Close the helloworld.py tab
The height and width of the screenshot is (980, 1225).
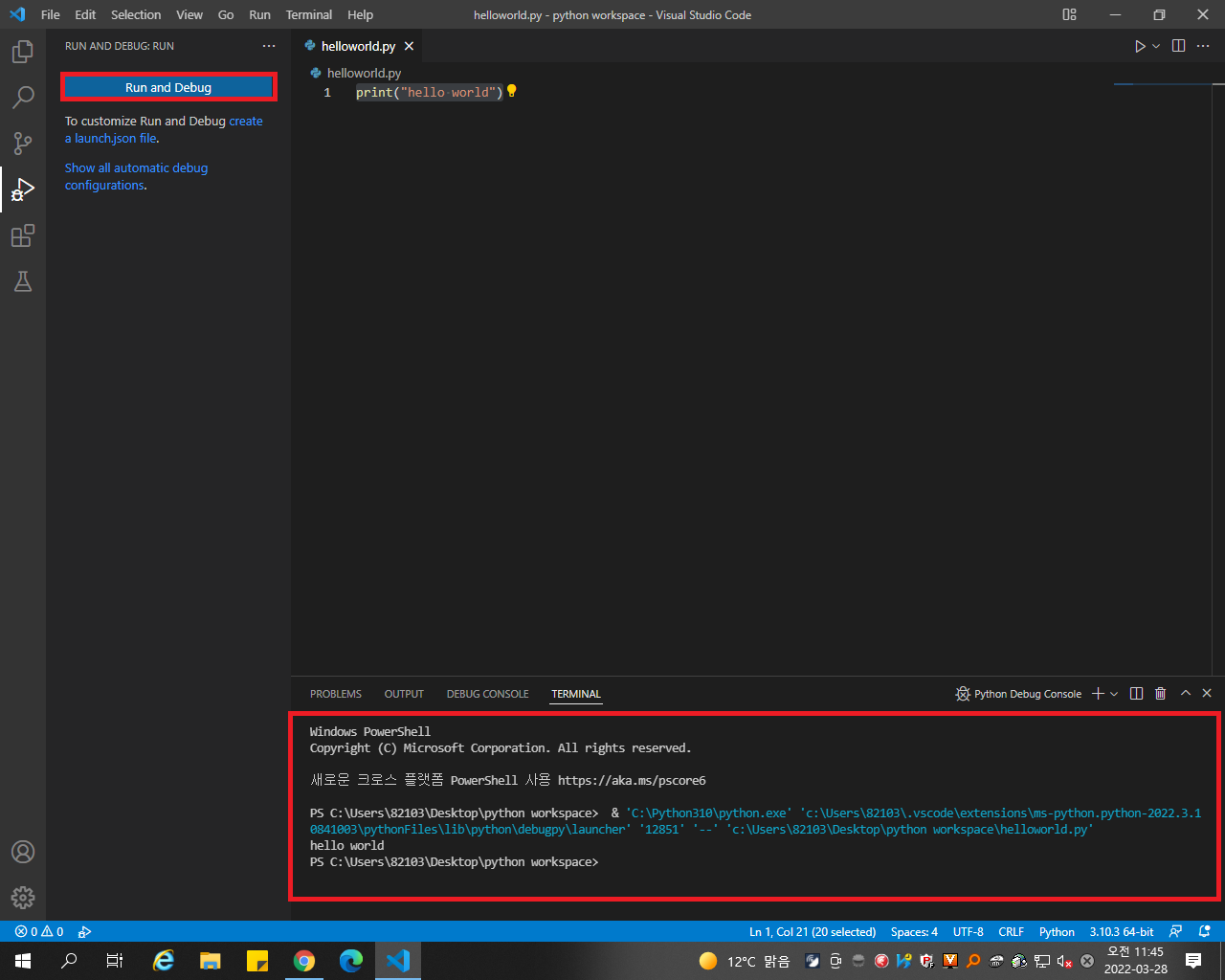pyautogui.click(x=409, y=46)
